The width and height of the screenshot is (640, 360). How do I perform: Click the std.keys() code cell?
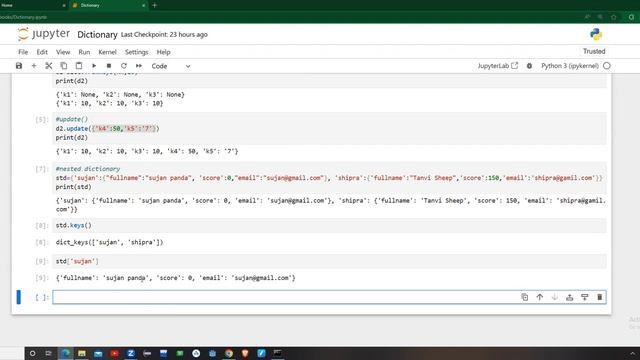[329, 225]
